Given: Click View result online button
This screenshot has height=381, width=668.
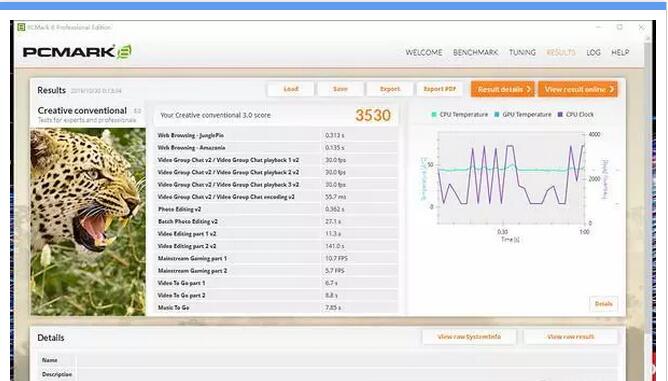Looking at the screenshot, I should [x=578, y=89].
